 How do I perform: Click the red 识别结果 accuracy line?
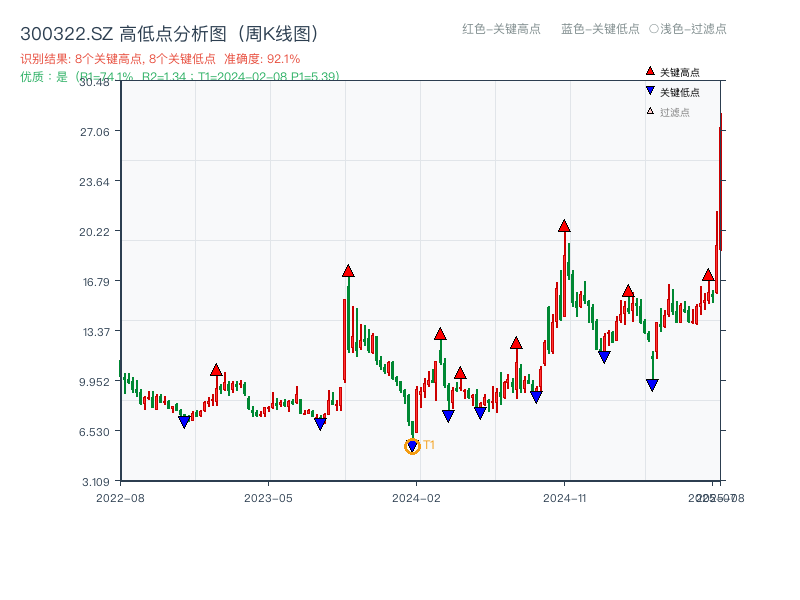click(x=160, y=59)
